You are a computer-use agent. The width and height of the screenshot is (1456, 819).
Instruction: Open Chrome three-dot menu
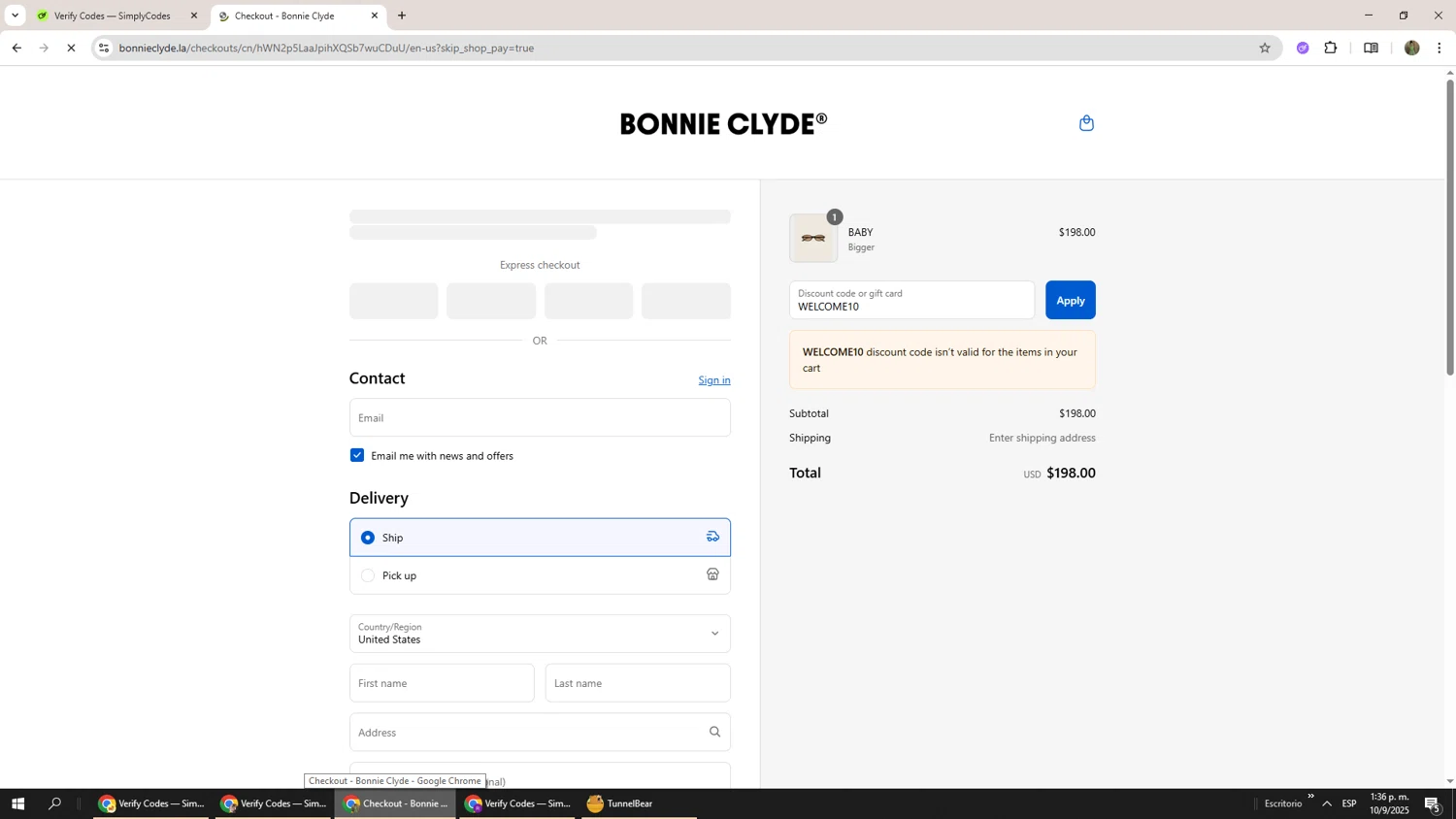(1439, 48)
